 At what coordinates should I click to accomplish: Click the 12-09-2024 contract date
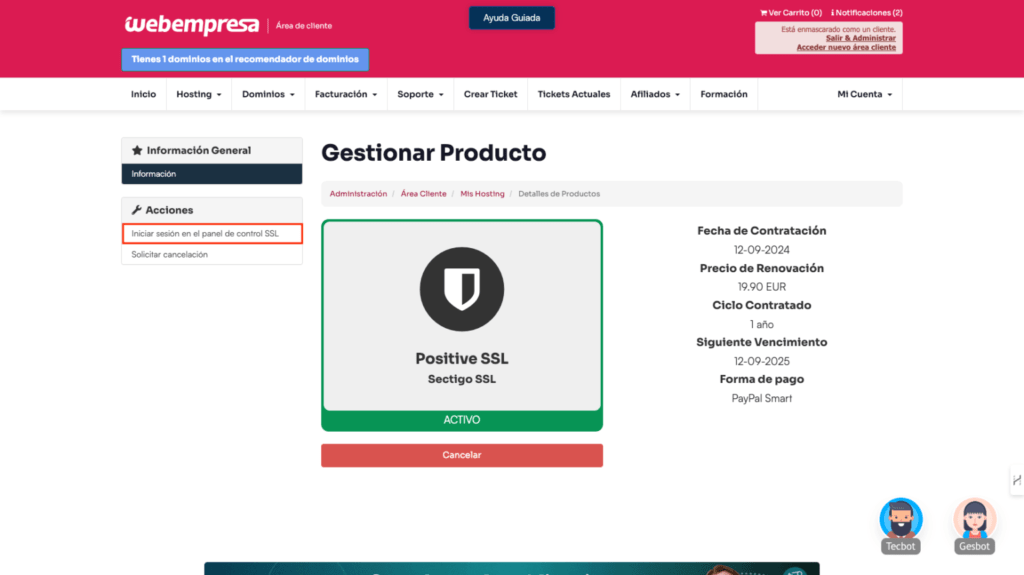coord(761,250)
